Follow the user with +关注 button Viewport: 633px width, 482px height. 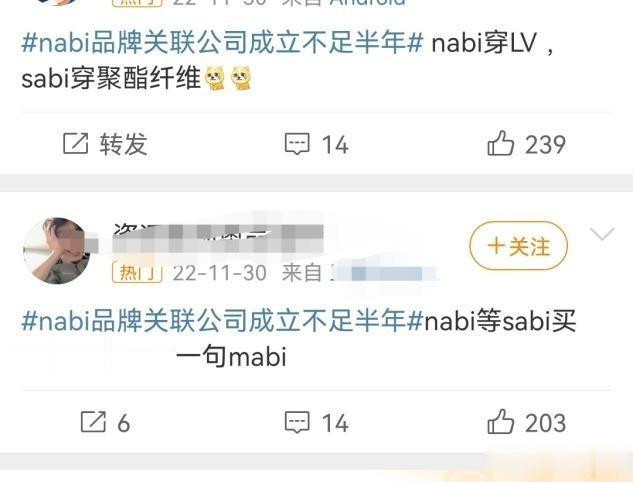click(518, 246)
